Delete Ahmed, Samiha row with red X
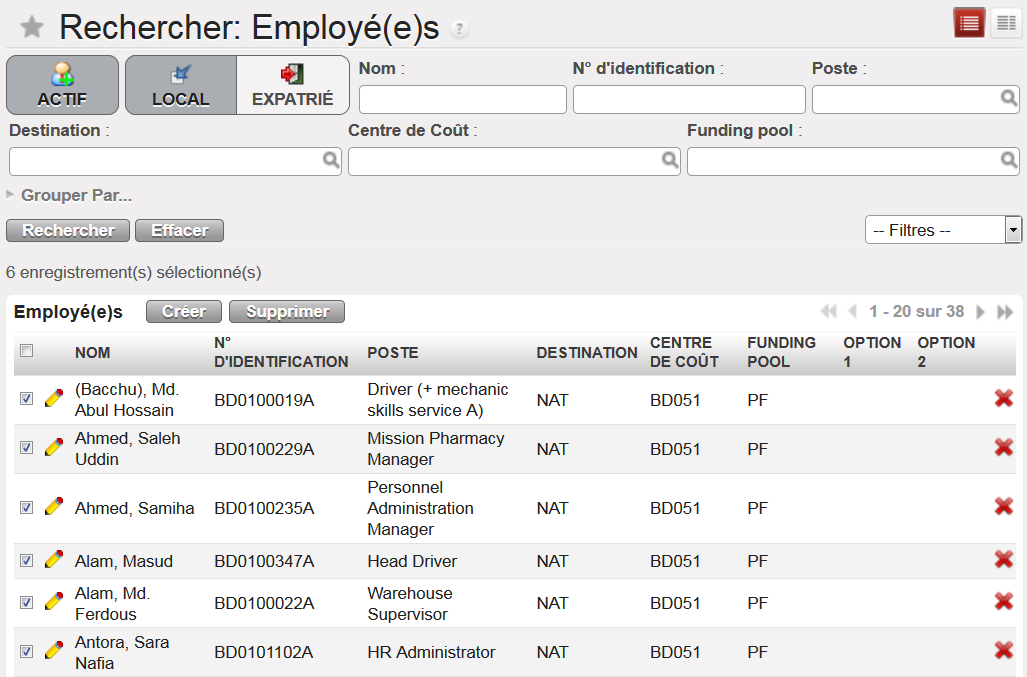1027x677 pixels. (1003, 507)
